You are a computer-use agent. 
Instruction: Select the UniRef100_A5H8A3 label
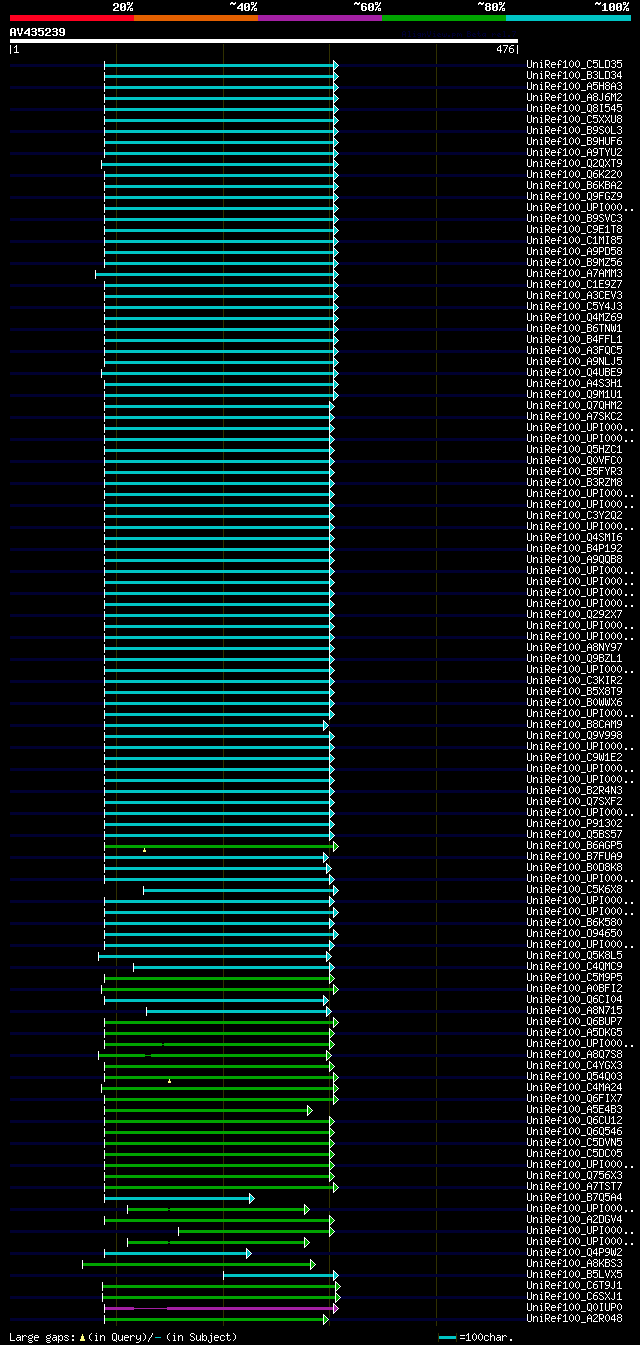(574, 87)
